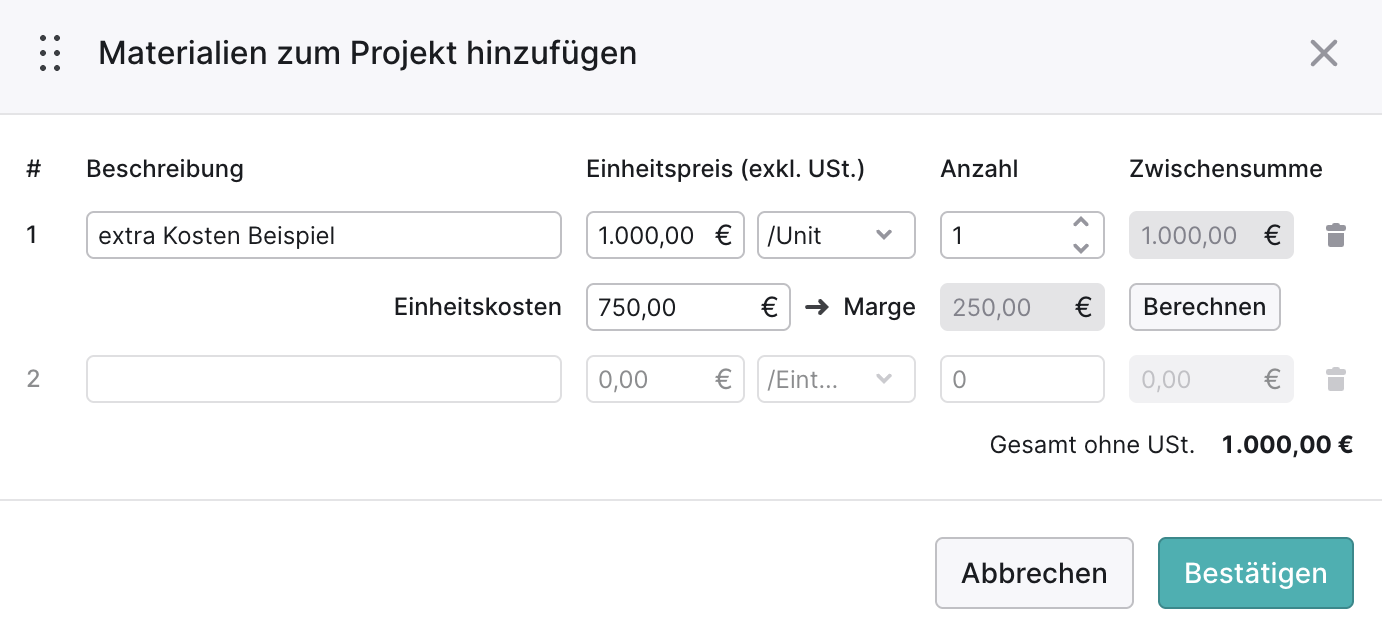This screenshot has height=642, width=1382.
Task: Click the row 2 Einheitspreis field 0,00
Action: click(x=665, y=379)
